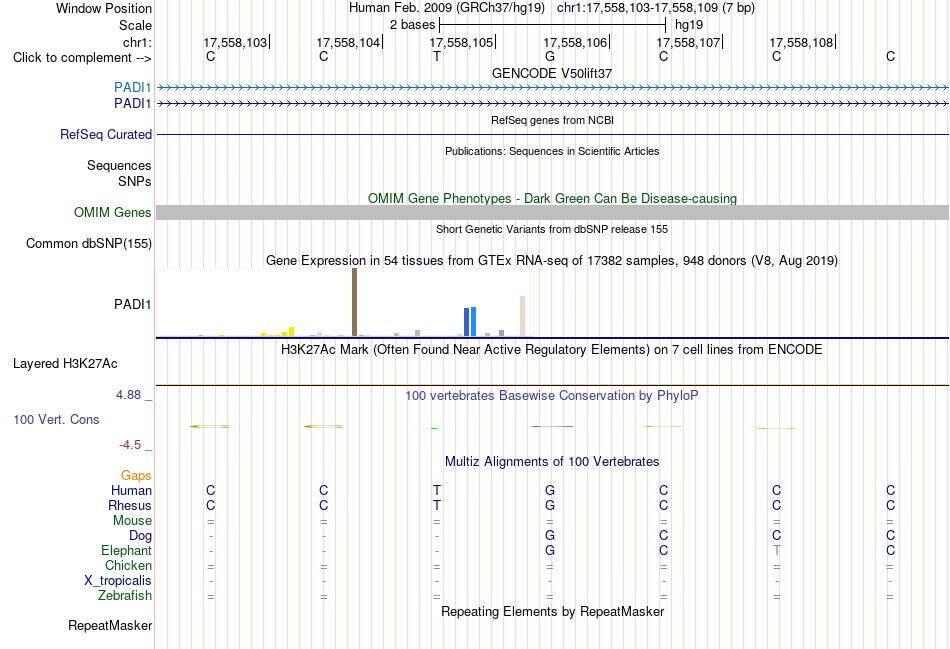Click the tall brown GTEx expression bar
Viewport: 950px width, 649px height.
354,302
